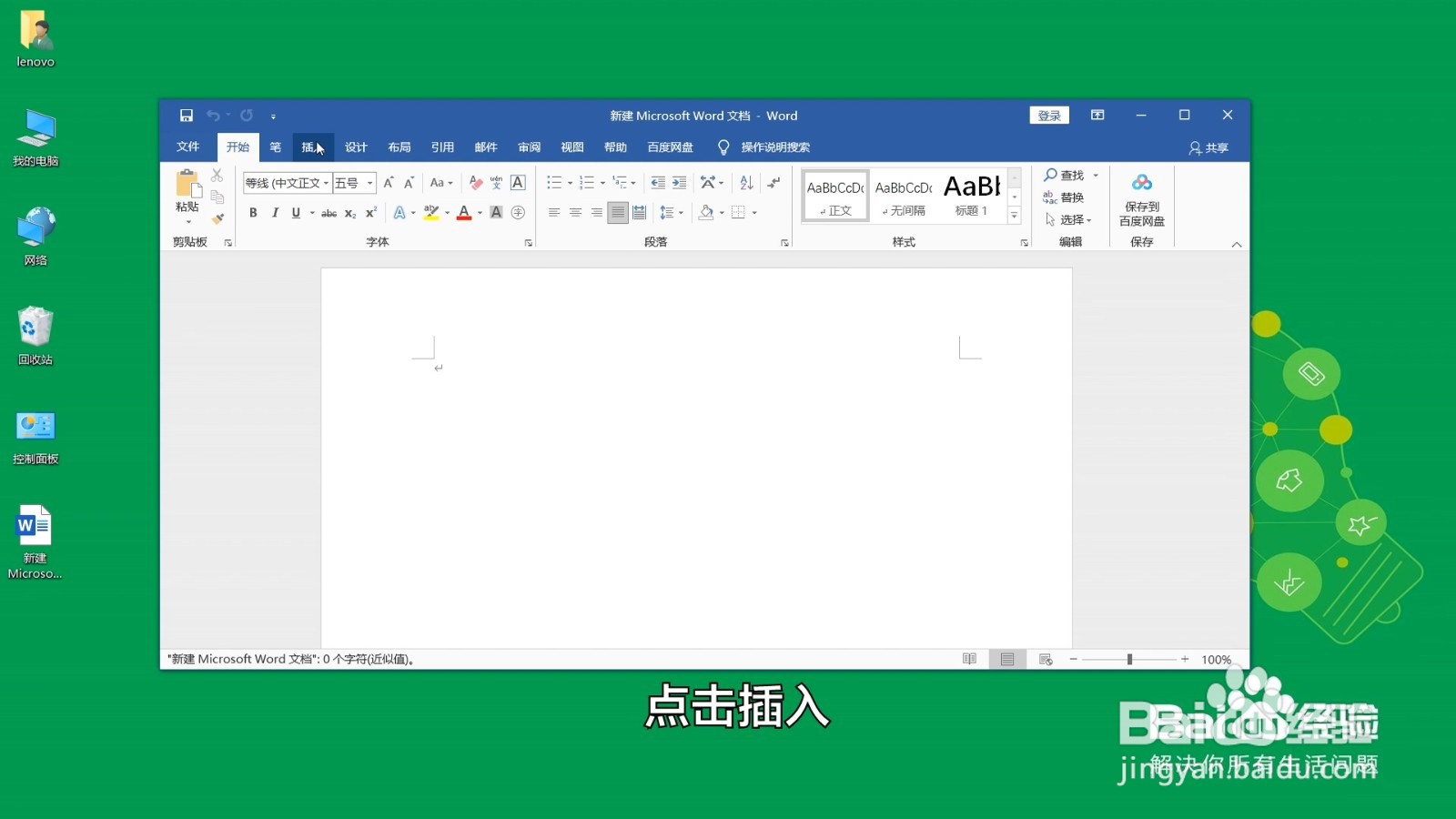1456x819 pixels.
Task: Expand the styles gallery more arrow
Action: pyautogui.click(x=1014, y=216)
